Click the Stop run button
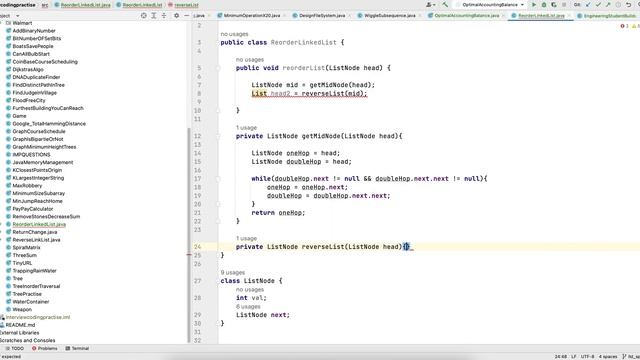Screen dimensions: 640x360 pyautogui.click(x=564, y=4)
